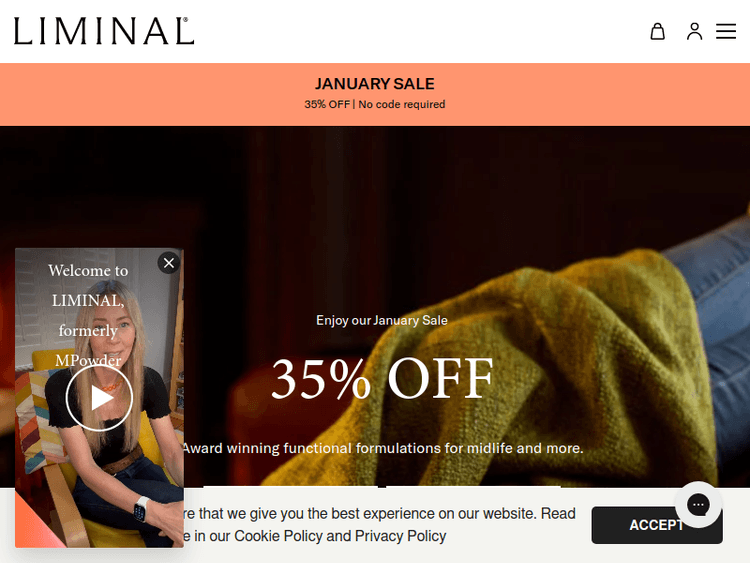This screenshot has width=750, height=563.
Task: Click the JANUARY SALE banner heading
Action: (375, 84)
